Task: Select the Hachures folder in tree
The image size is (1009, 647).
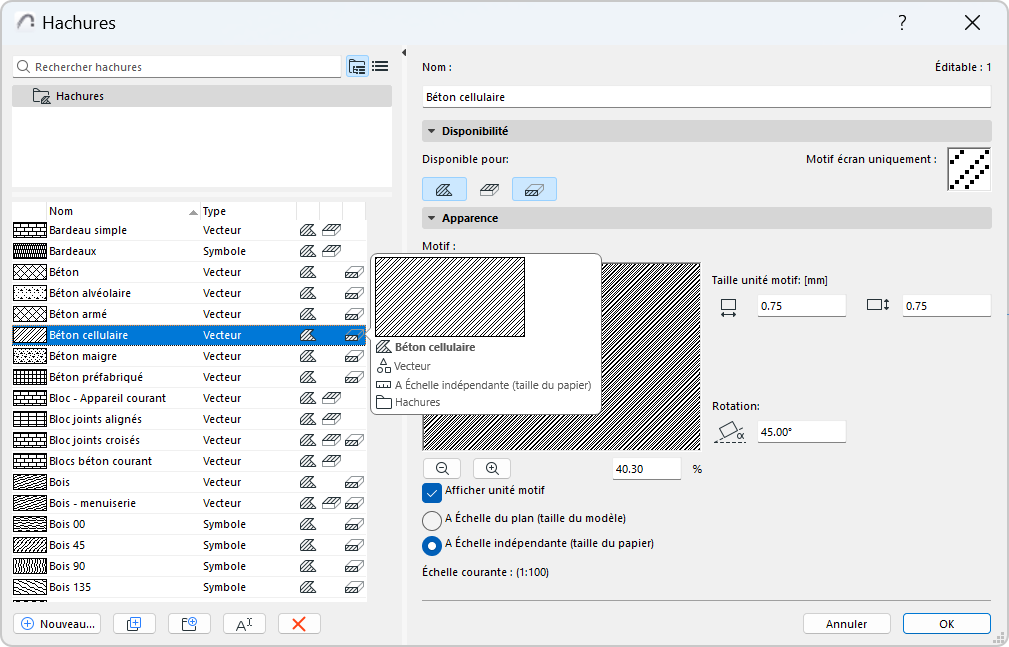Action: coord(79,96)
